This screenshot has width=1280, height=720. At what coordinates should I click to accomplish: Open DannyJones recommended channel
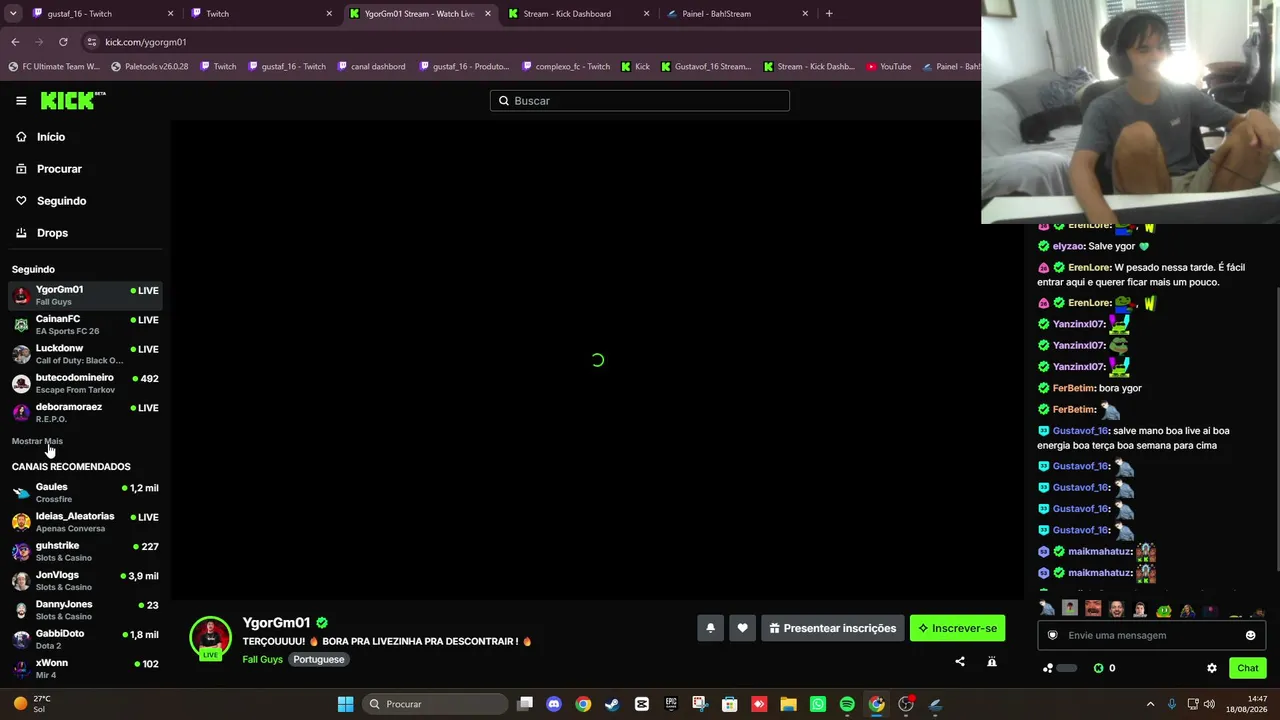point(86,610)
